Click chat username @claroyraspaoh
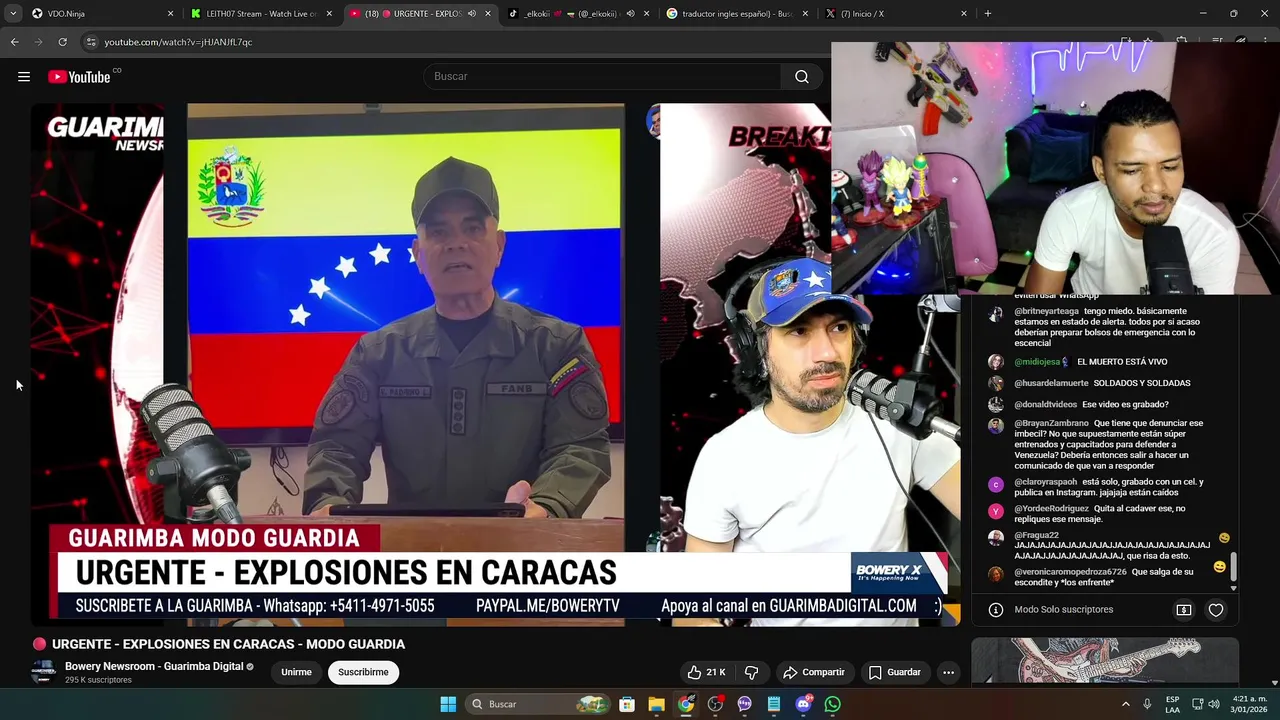The image size is (1280, 720). pyautogui.click(x=1045, y=482)
